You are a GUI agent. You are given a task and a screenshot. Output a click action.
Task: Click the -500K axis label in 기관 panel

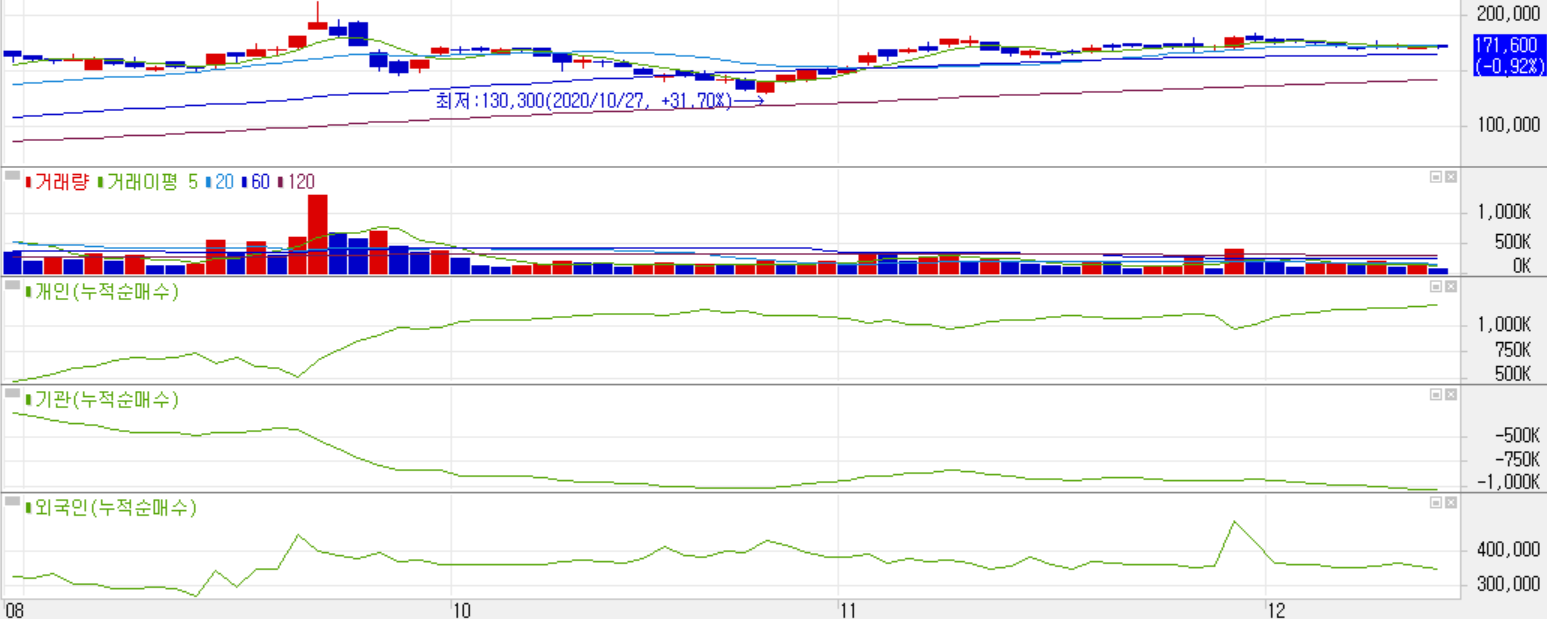tap(1515, 436)
